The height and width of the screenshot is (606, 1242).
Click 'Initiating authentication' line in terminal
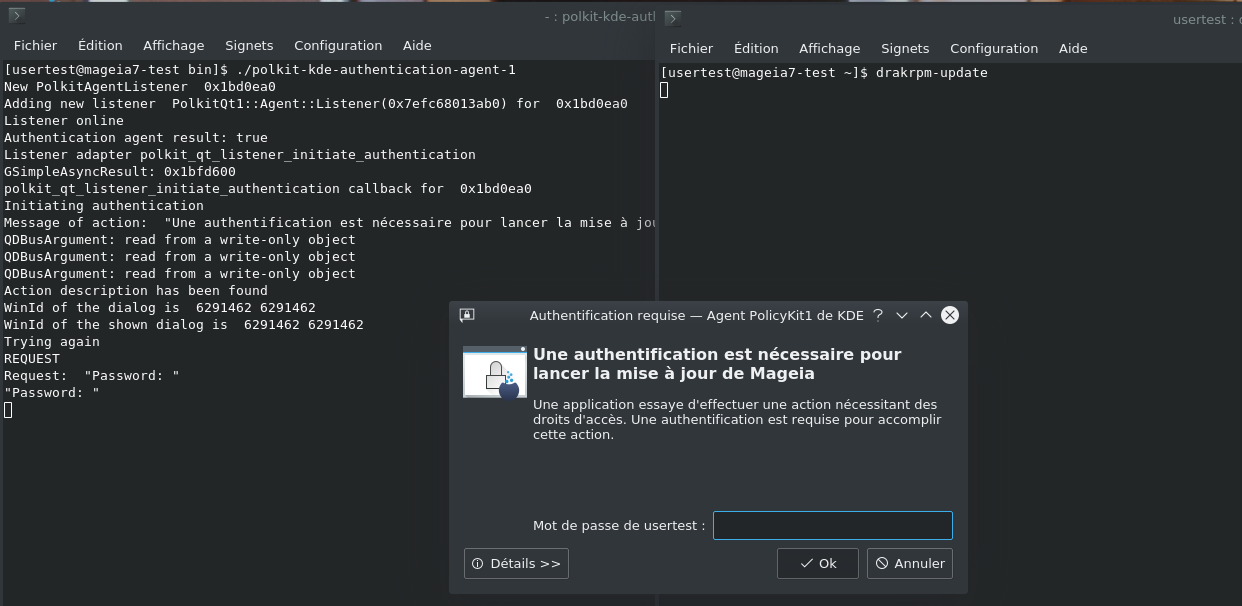pyautogui.click(x=104, y=206)
